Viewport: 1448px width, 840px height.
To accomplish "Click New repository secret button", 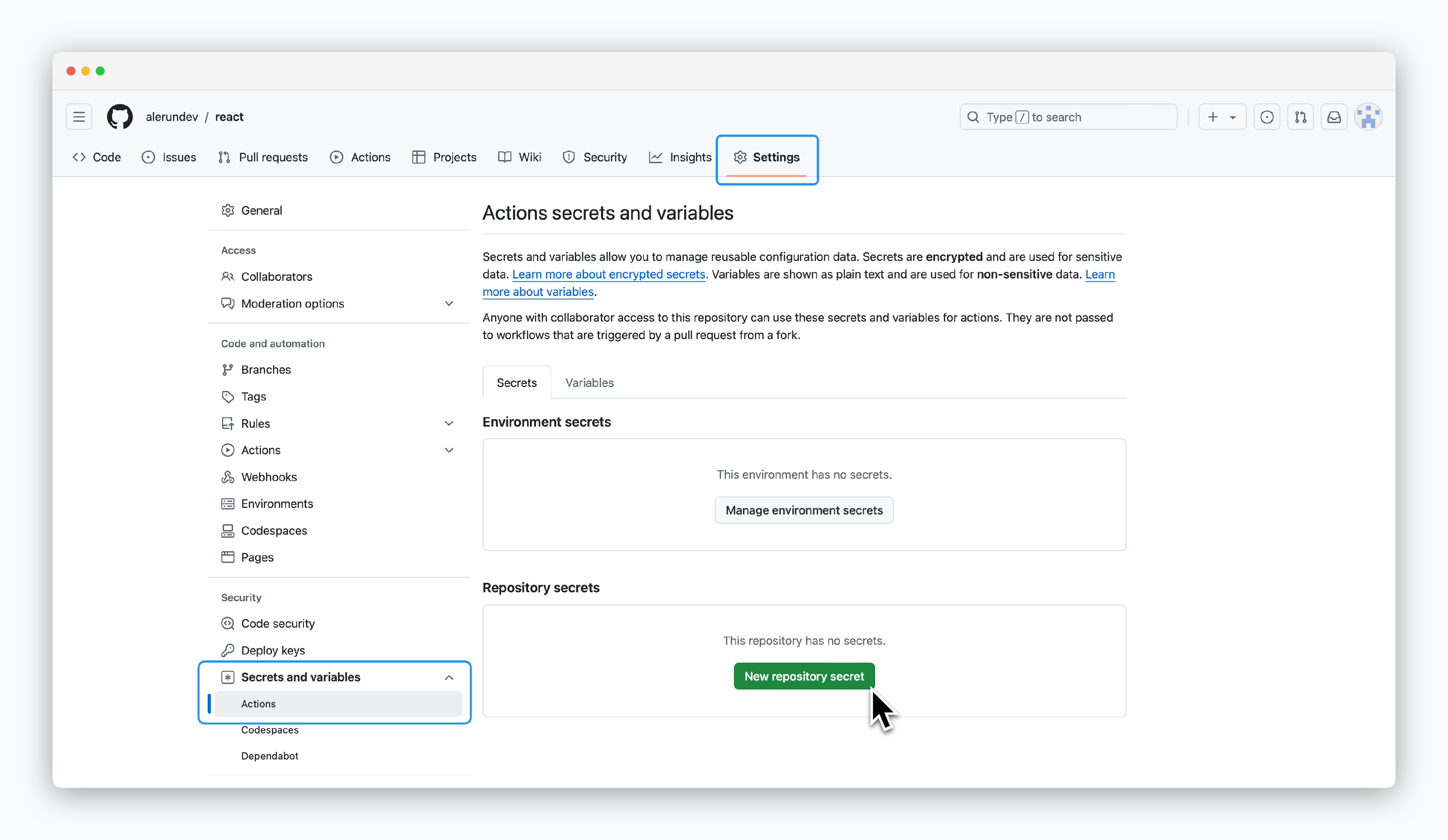I will pyautogui.click(x=804, y=676).
